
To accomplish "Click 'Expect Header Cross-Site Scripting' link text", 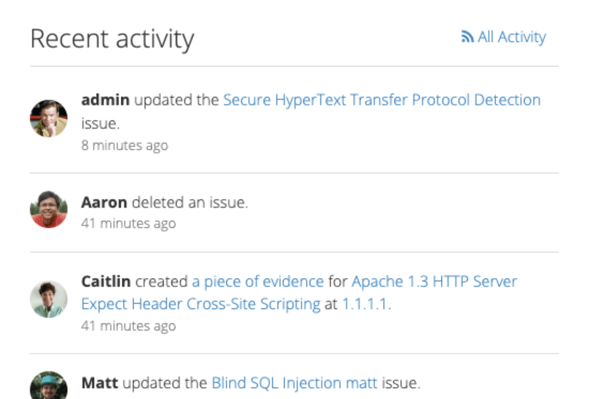I will tap(201, 304).
